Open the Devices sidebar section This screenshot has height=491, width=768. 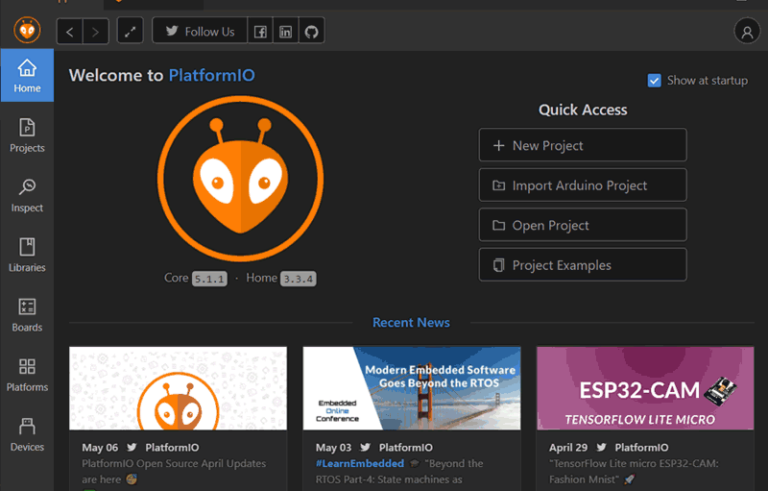pos(27,434)
